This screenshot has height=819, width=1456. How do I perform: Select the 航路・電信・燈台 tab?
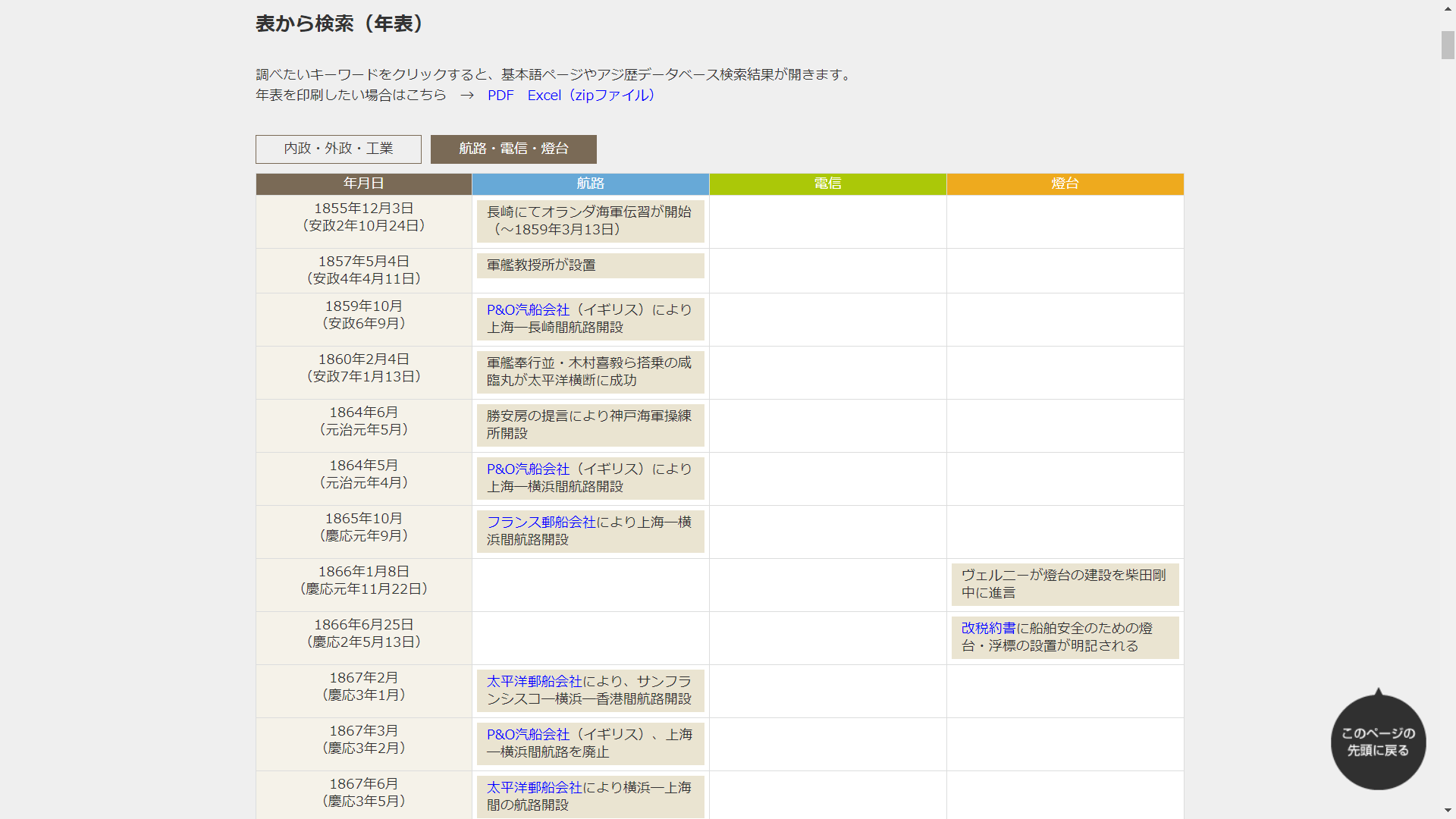click(x=514, y=148)
